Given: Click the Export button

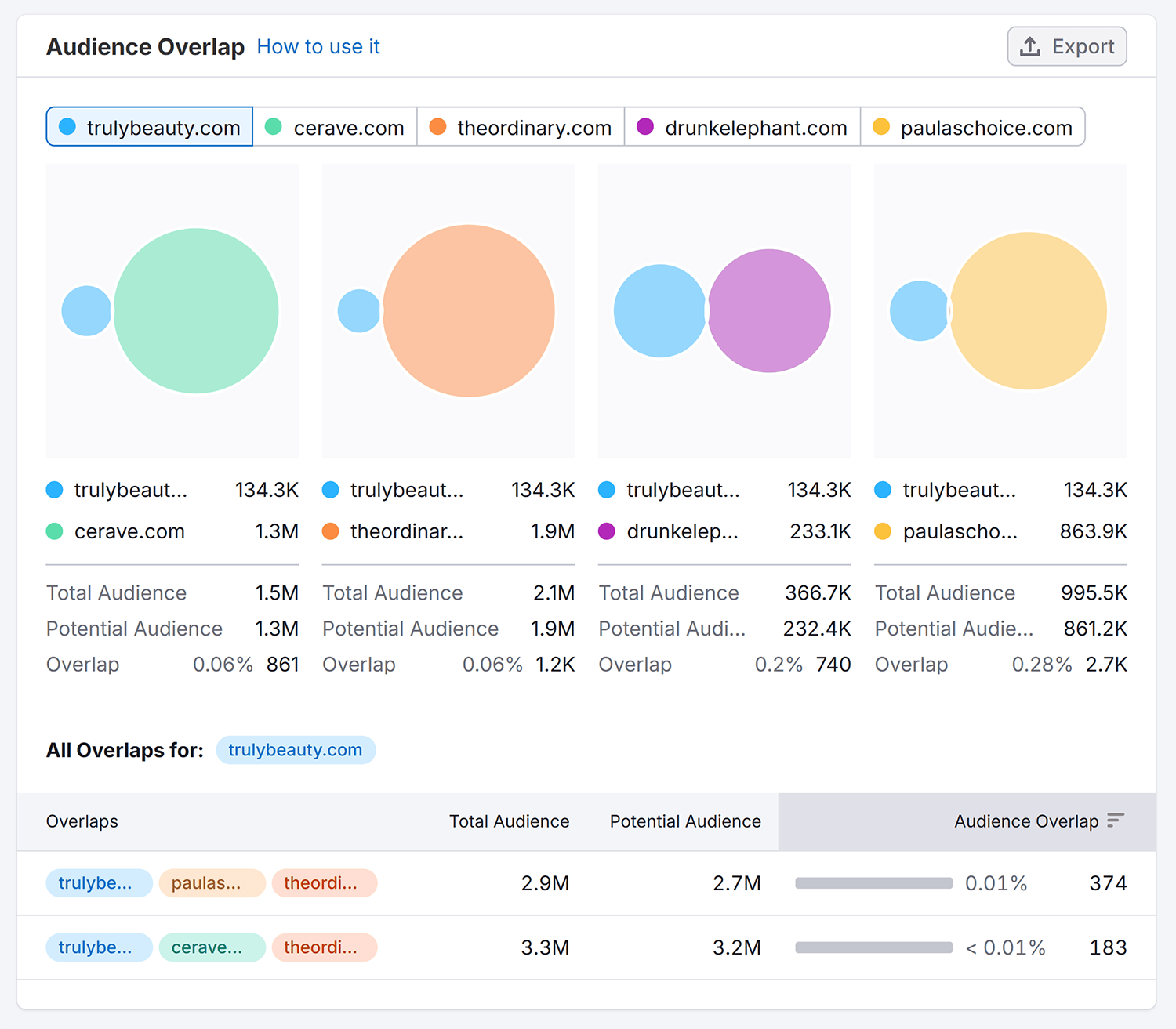Looking at the screenshot, I should tap(1066, 46).
